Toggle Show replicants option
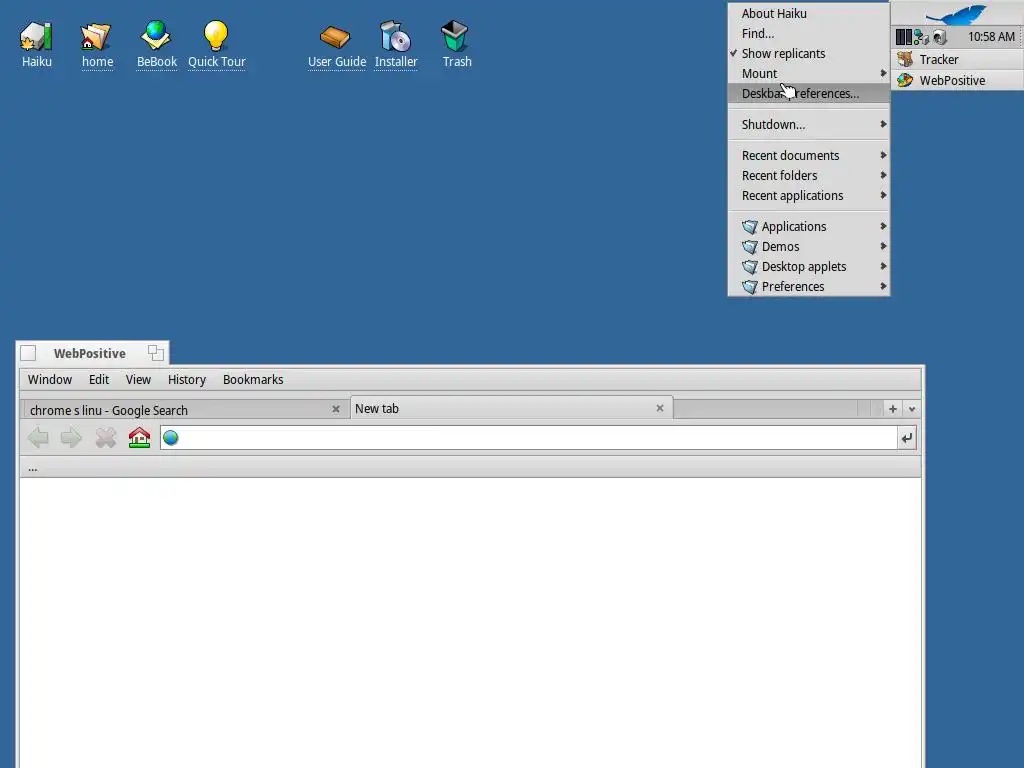The width and height of the screenshot is (1024, 768). click(808, 54)
